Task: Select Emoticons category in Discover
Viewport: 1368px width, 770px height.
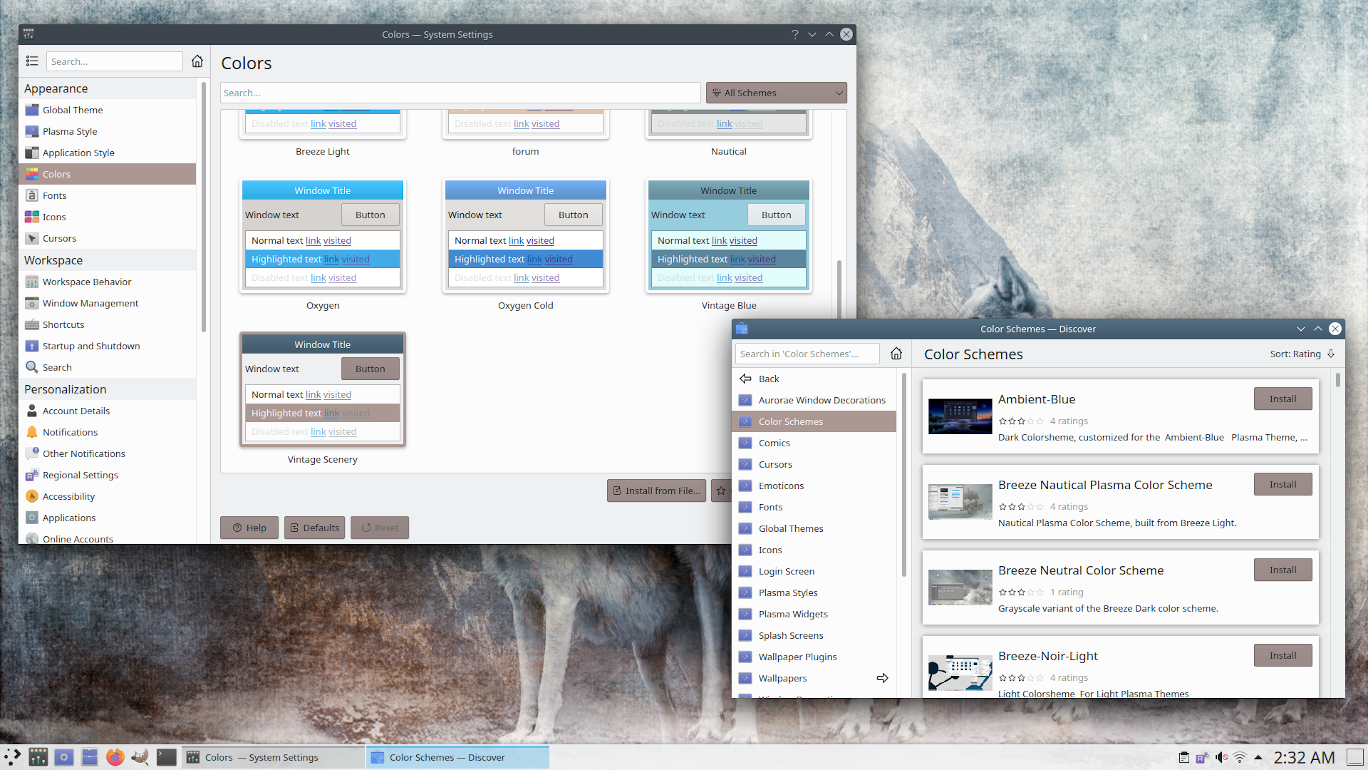Action: pyautogui.click(x=814, y=486)
